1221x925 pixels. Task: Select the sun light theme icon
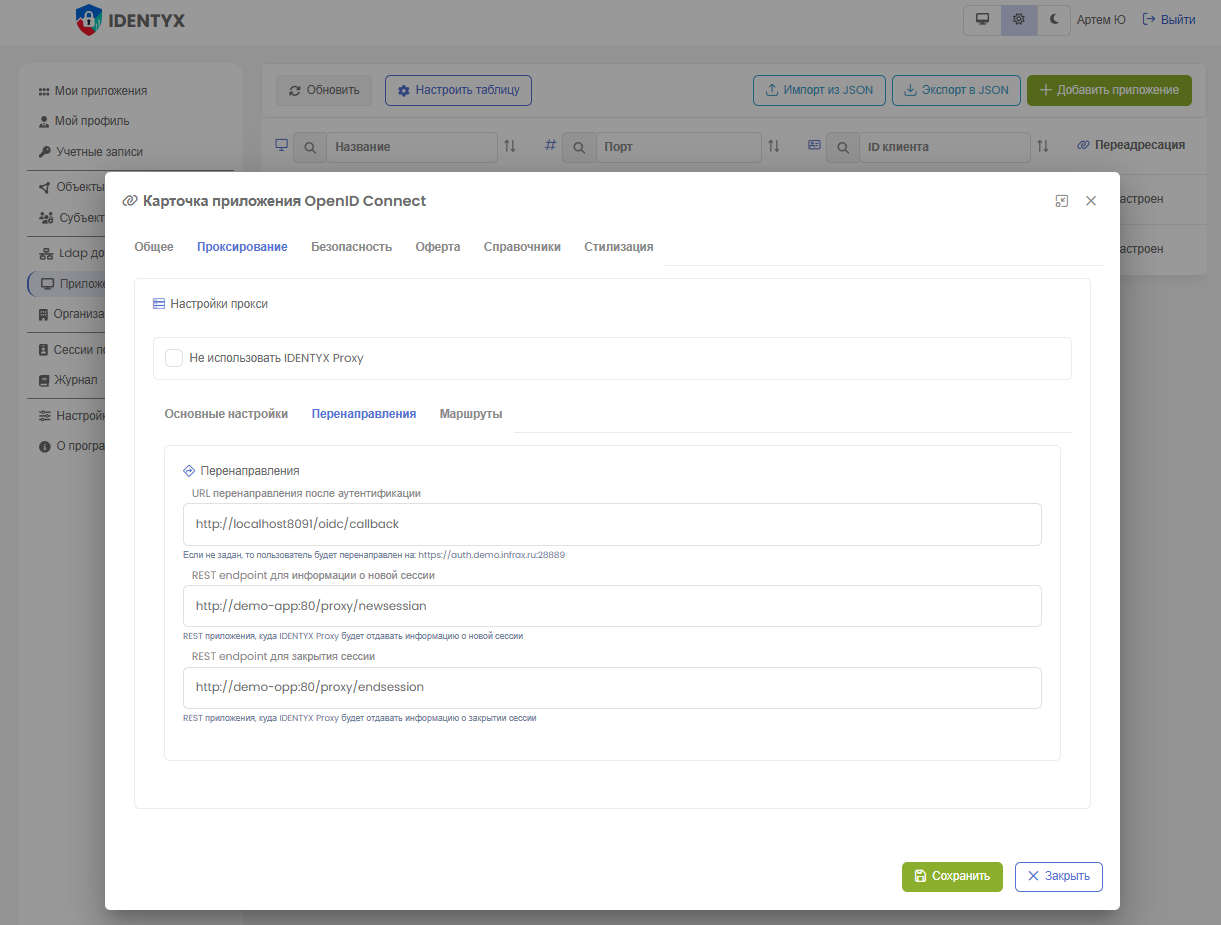point(1019,20)
